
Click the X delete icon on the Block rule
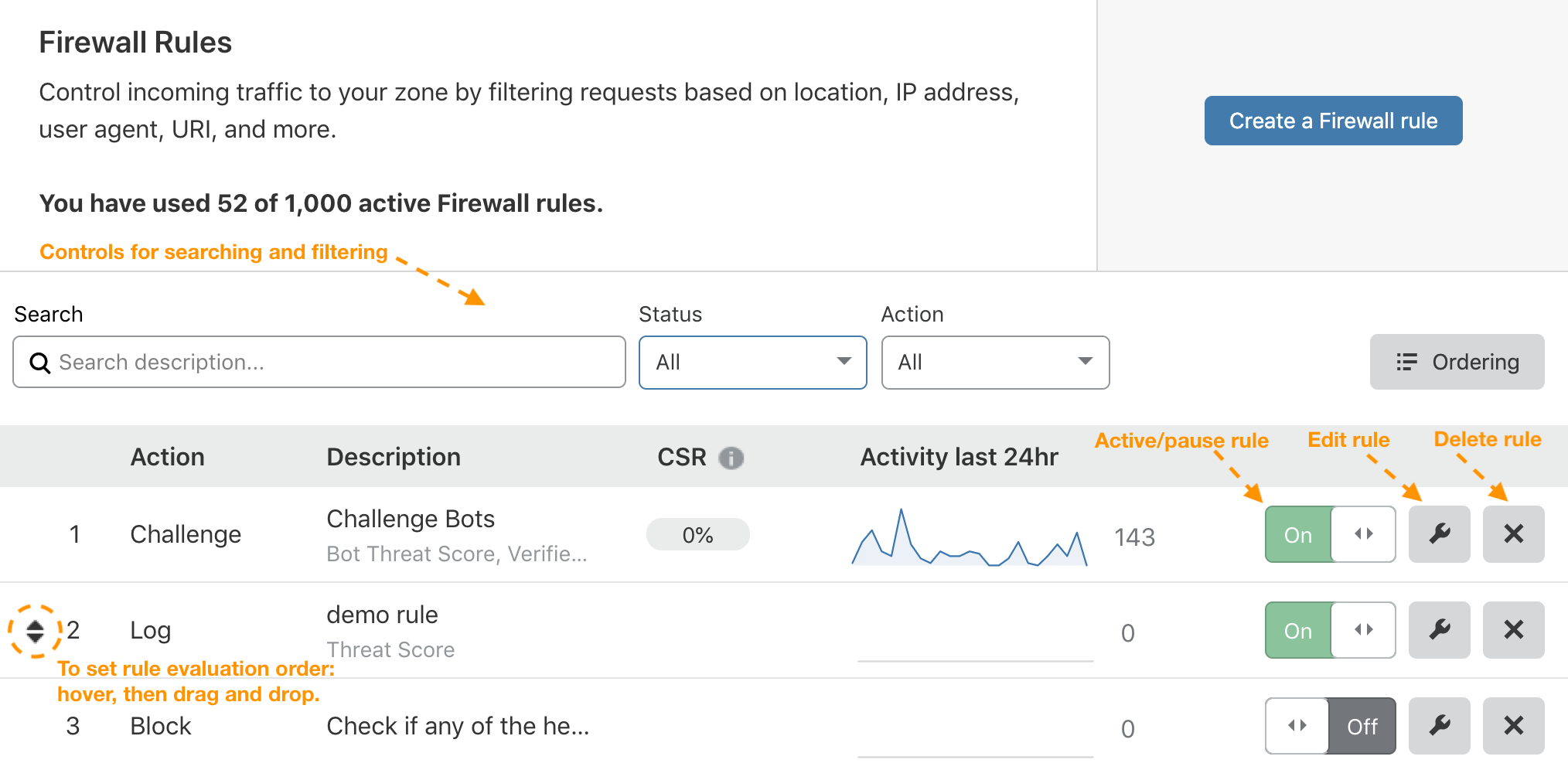1513,725
